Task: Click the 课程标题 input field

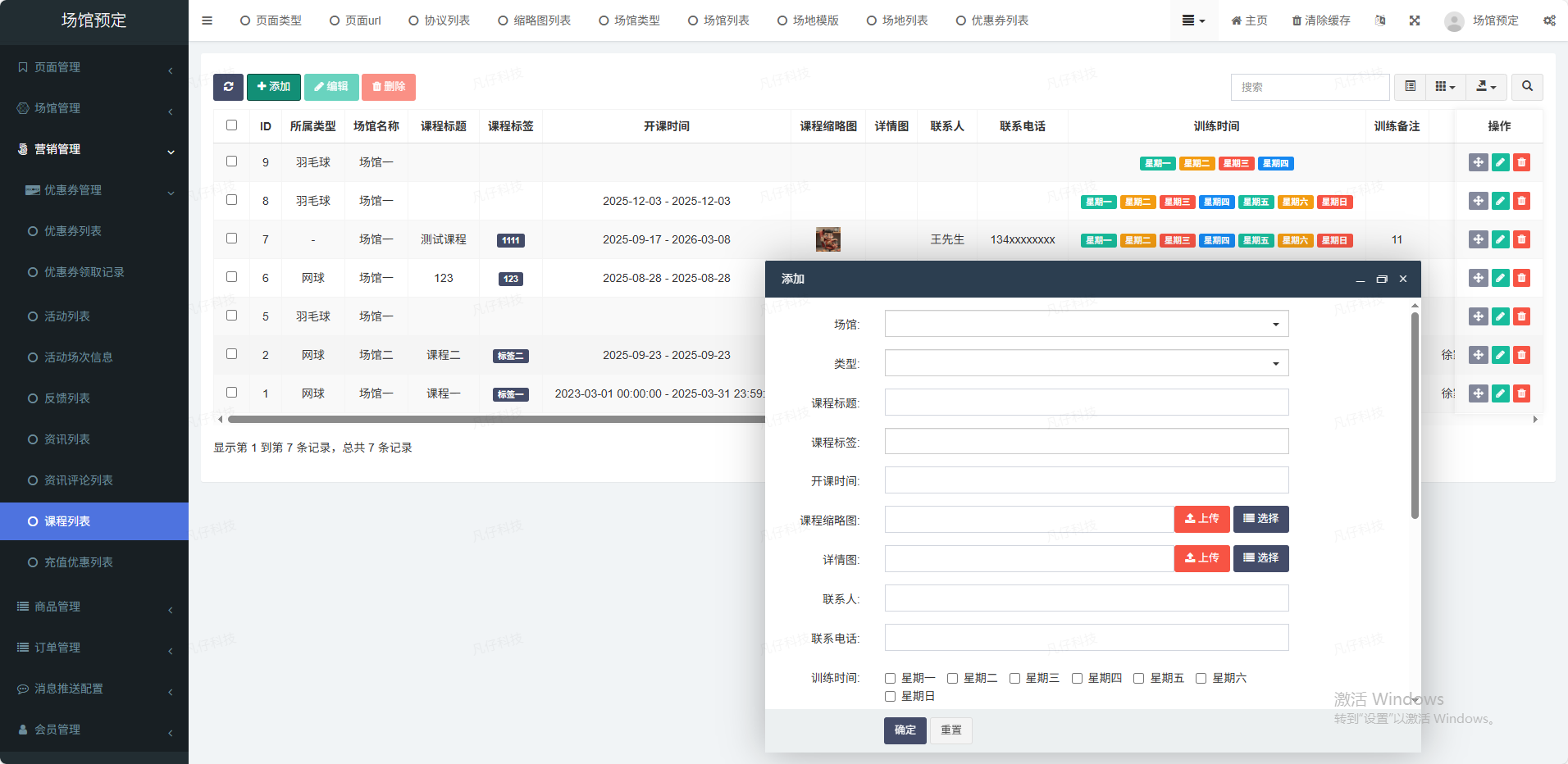Action: pyautogui.click(x=1086, y=402)
